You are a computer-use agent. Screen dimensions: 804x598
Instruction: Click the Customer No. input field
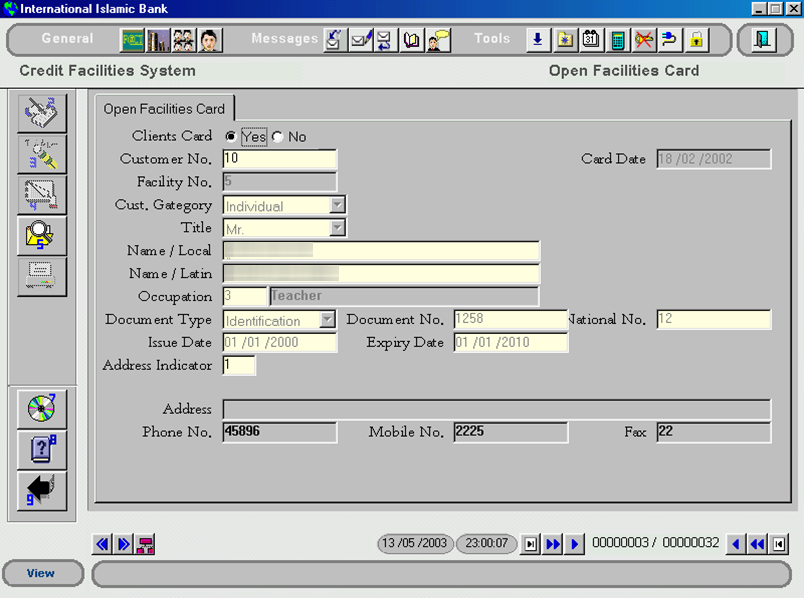[279, 159]
